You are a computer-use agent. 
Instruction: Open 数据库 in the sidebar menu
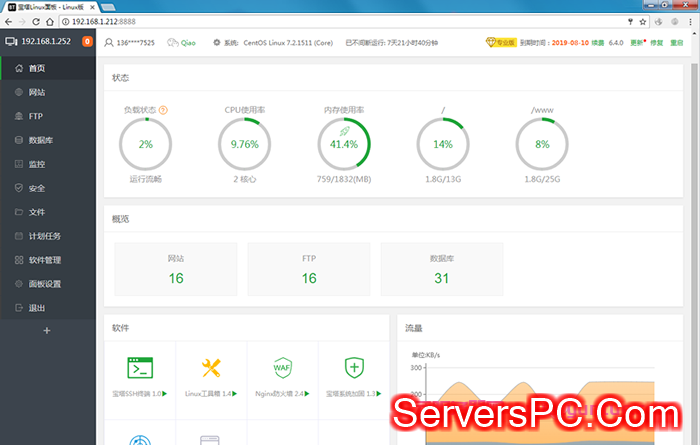[x=41, y=140]
